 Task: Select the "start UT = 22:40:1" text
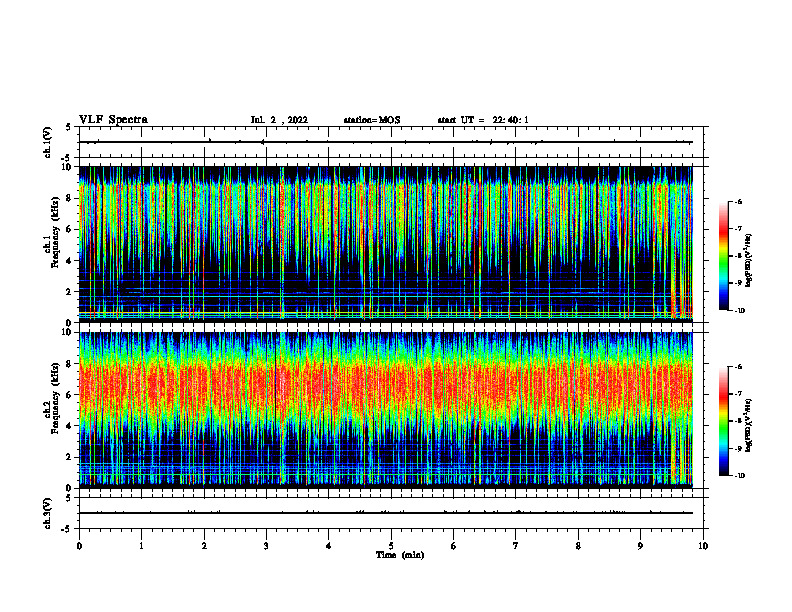[483, 120]
